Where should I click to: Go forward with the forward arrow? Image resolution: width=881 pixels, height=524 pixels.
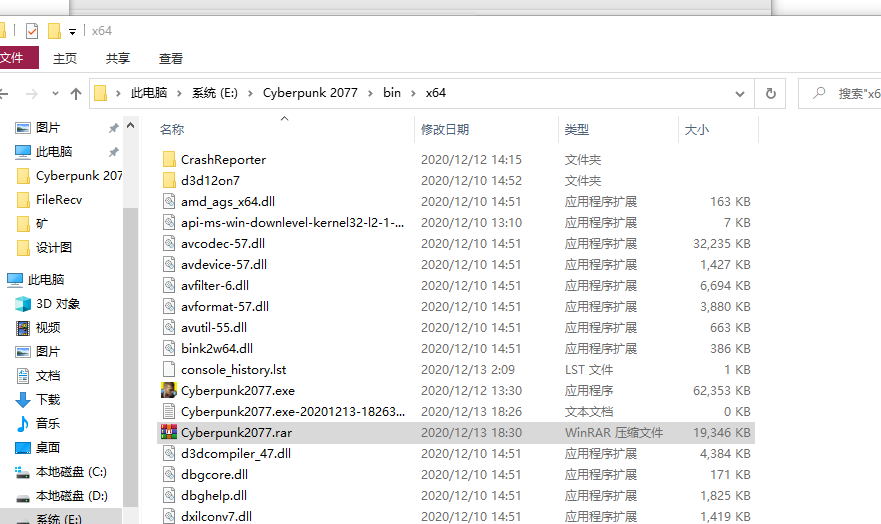point(32,94)
